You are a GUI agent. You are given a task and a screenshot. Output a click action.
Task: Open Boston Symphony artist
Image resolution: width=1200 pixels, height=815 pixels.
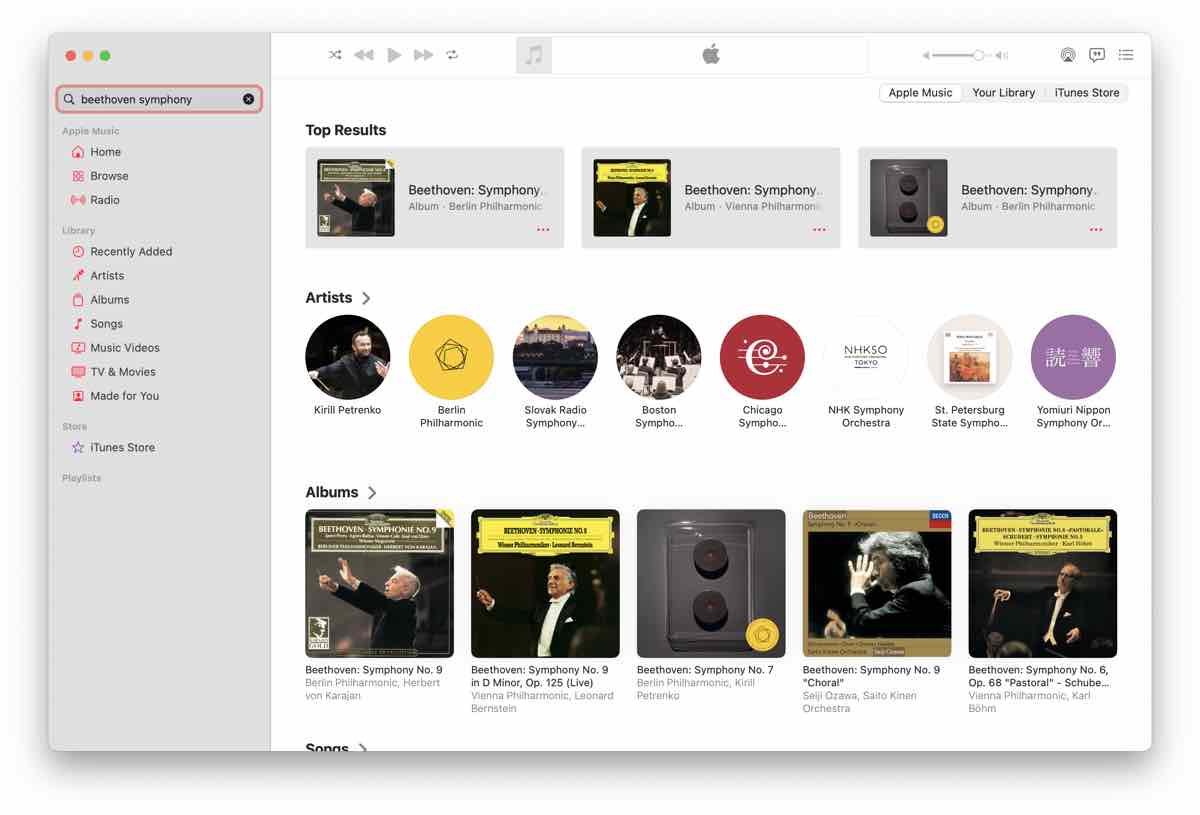[659, 357]
